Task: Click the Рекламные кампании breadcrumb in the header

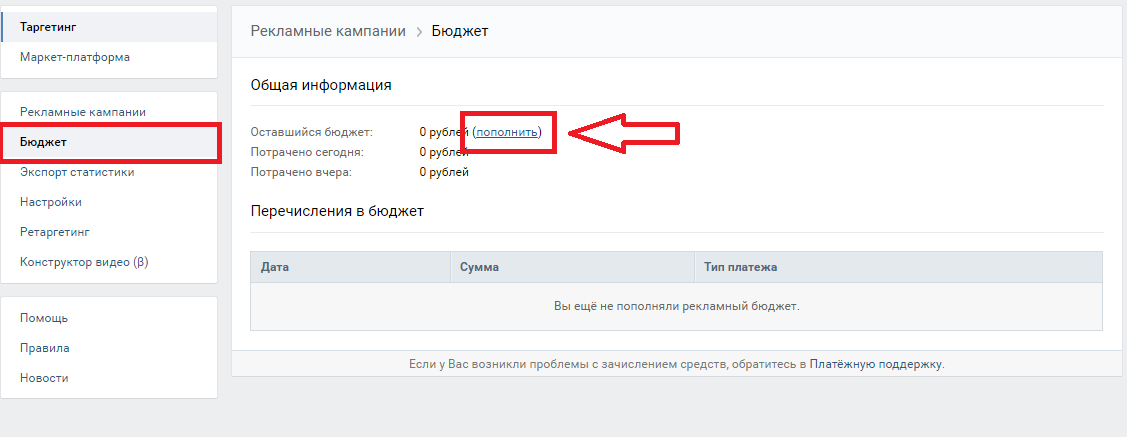Action: [x=328, y=31]
